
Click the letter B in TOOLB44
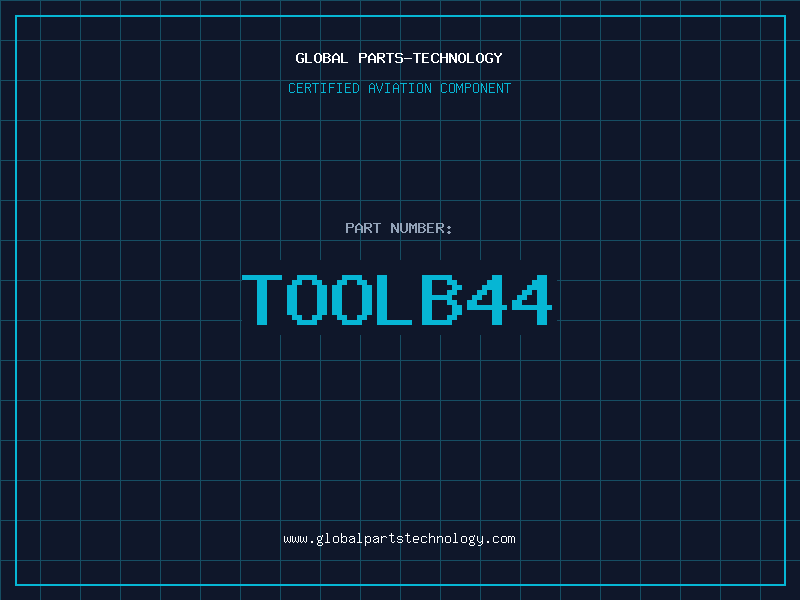point(441,299)
